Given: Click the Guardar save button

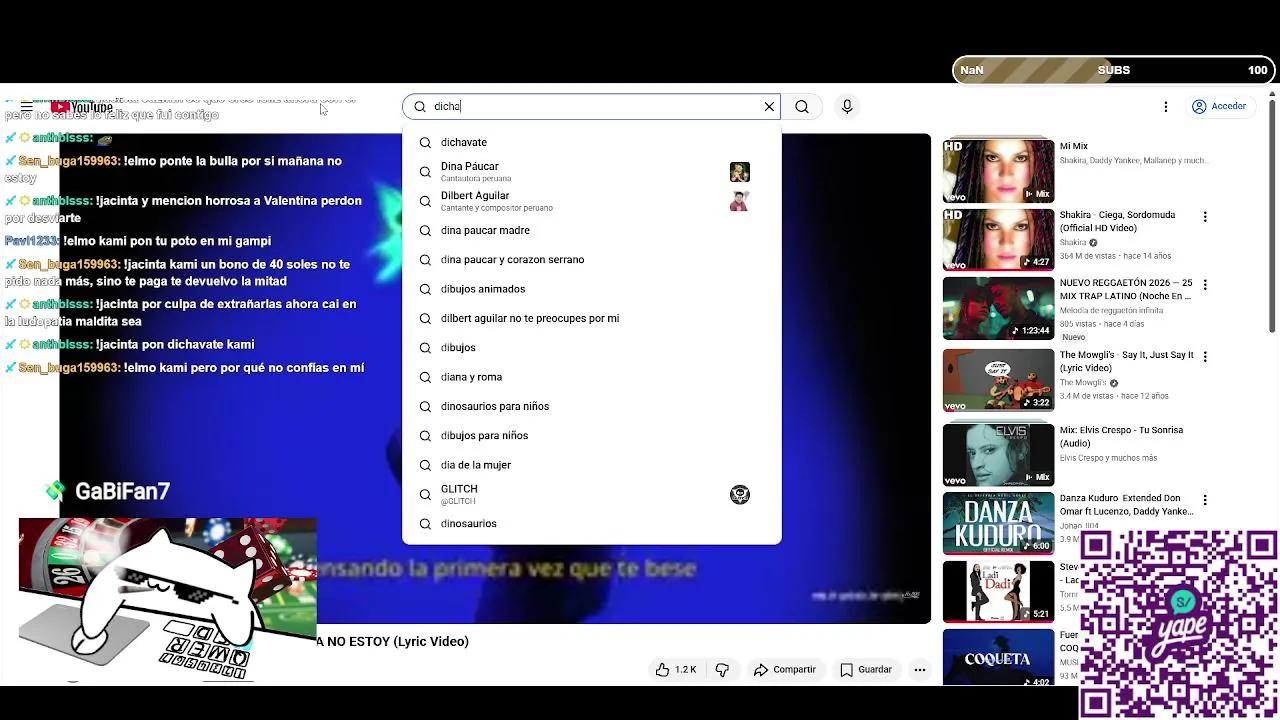Looking at the screenshot, I should pos(866,670).
